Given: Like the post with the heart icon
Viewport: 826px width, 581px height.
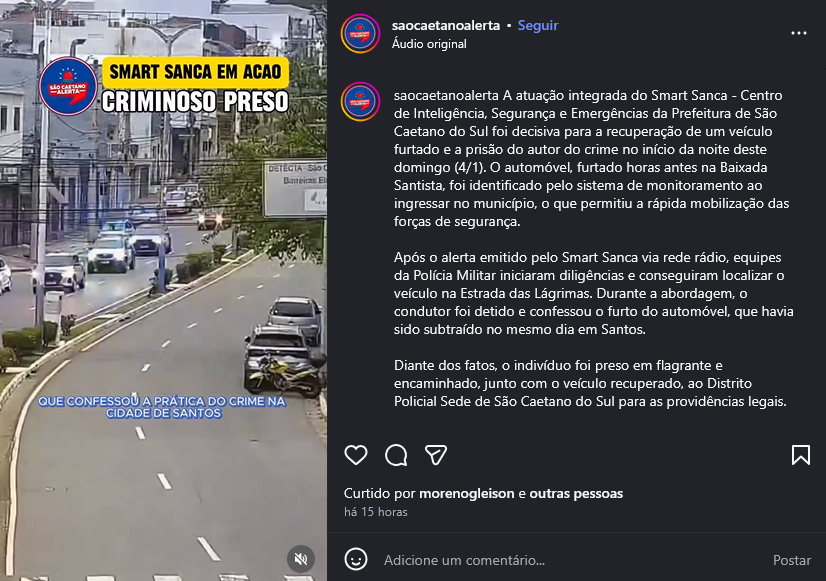Looking at the screenshot, I should 356,455.
